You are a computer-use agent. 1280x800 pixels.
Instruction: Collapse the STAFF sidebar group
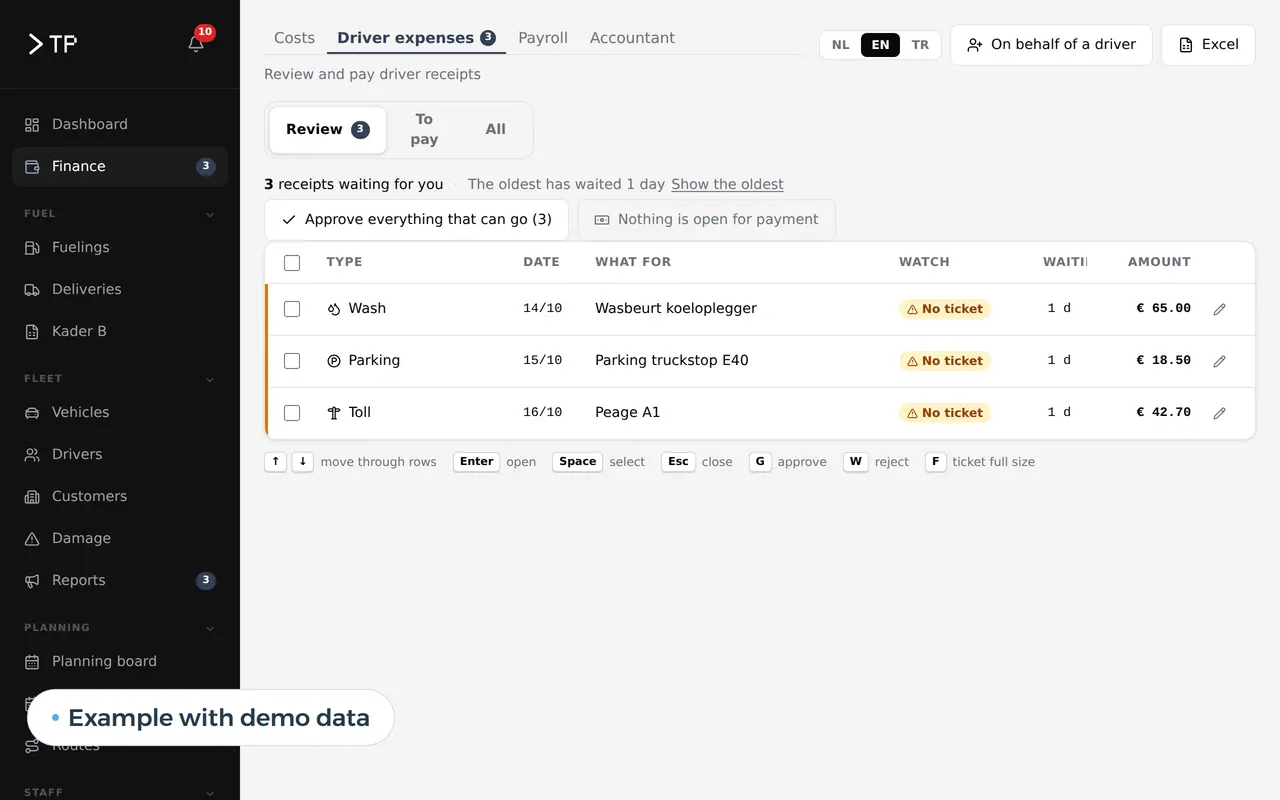[210, 793]
